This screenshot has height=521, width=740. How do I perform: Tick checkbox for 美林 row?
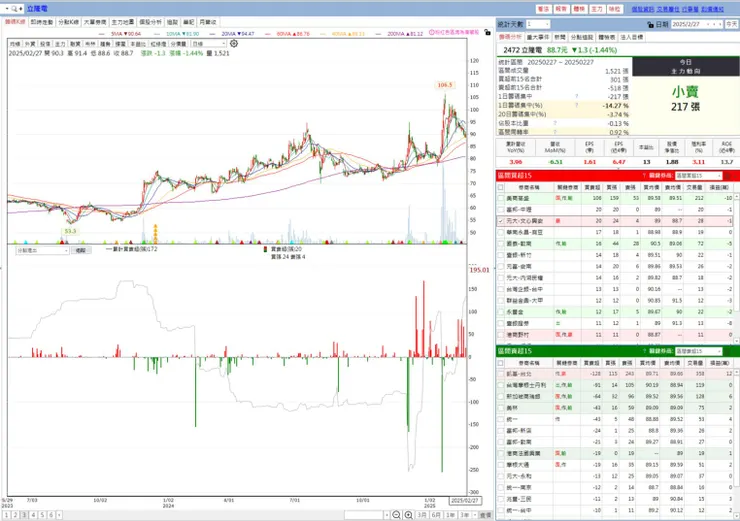pyautogui.click(x=501, y=408)
